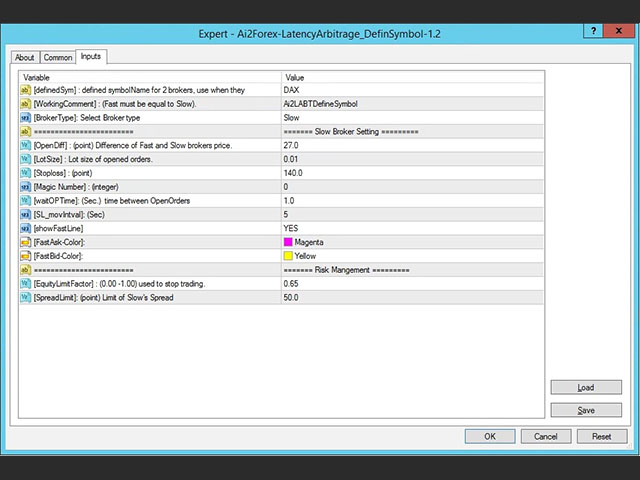Select the '[LotSize] : Lot size of opened orders' label
Image resolution: width=640 pixels, height=480 pixels.
[x=93, y=159]
